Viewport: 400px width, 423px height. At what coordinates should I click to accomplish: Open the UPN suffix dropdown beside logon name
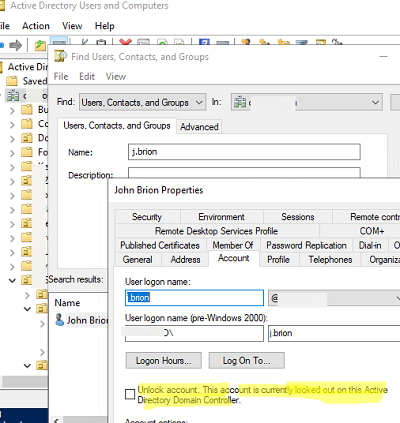coord(397,298)
